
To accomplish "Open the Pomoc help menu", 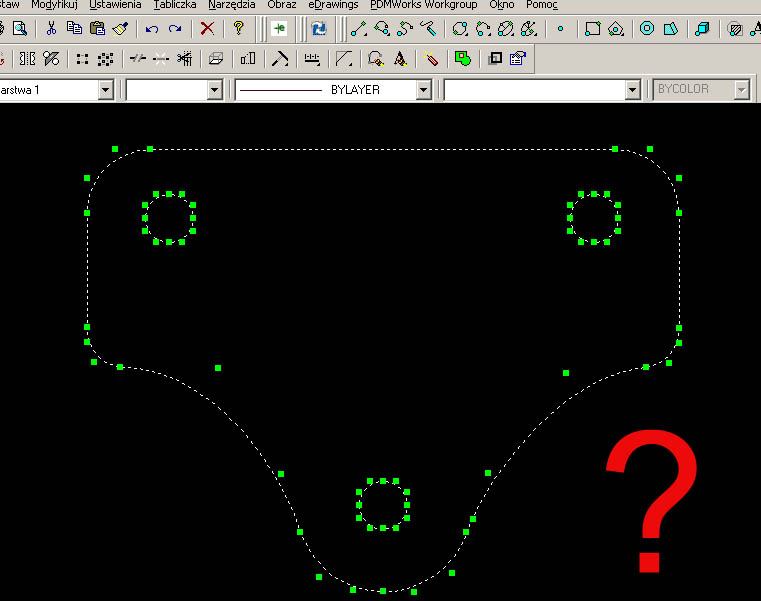I will point(541,5).
